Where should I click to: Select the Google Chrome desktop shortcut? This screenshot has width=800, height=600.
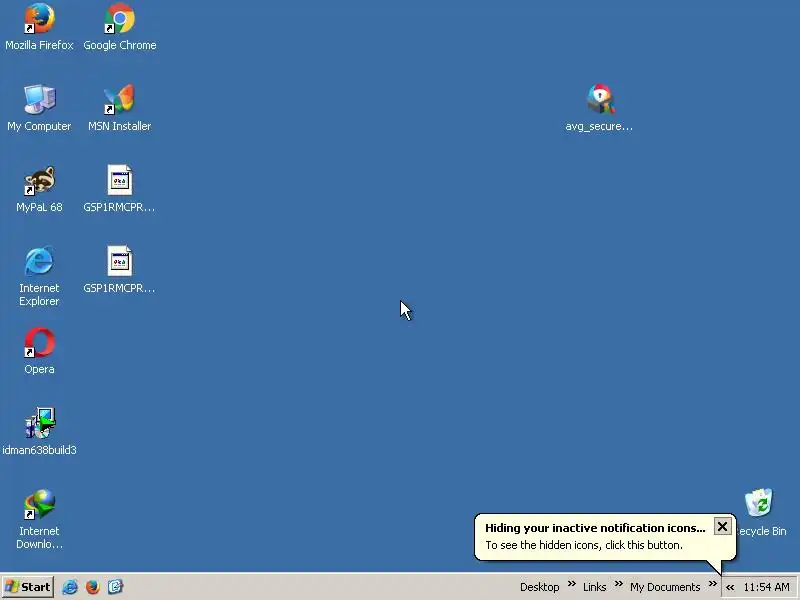(120, 18)
